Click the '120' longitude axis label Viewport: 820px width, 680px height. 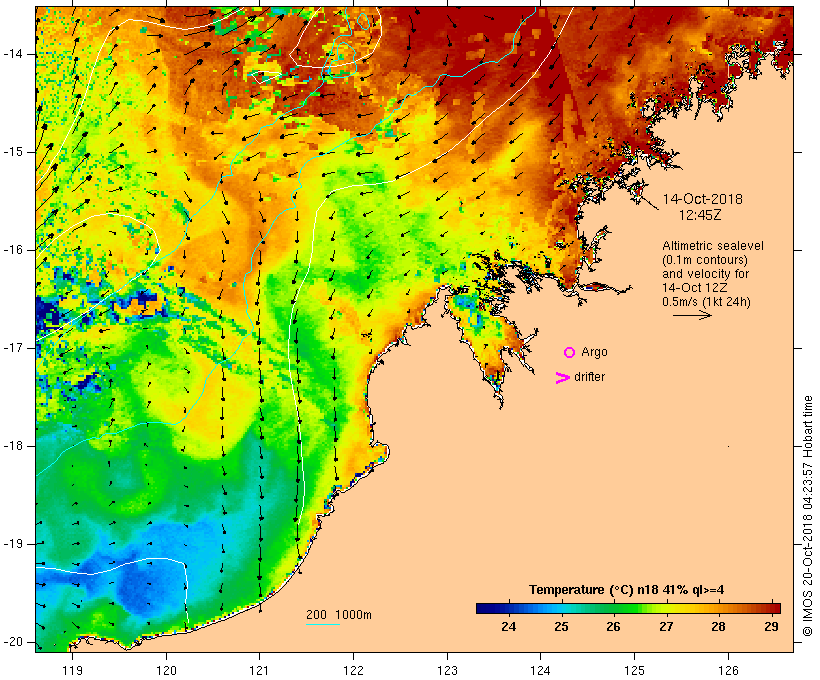click(x=166, y=670)
